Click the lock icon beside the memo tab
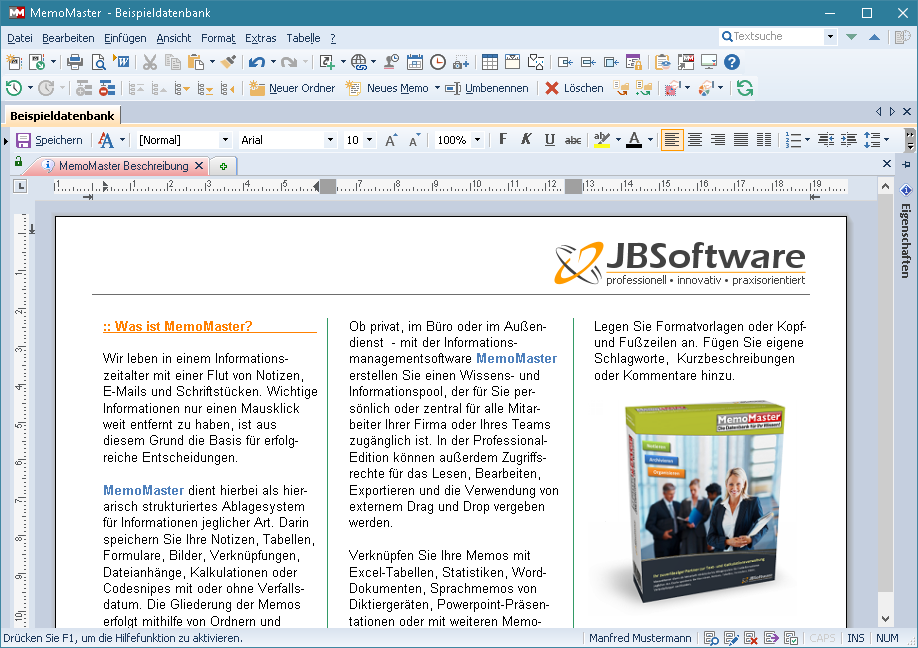 click(18, 162)
